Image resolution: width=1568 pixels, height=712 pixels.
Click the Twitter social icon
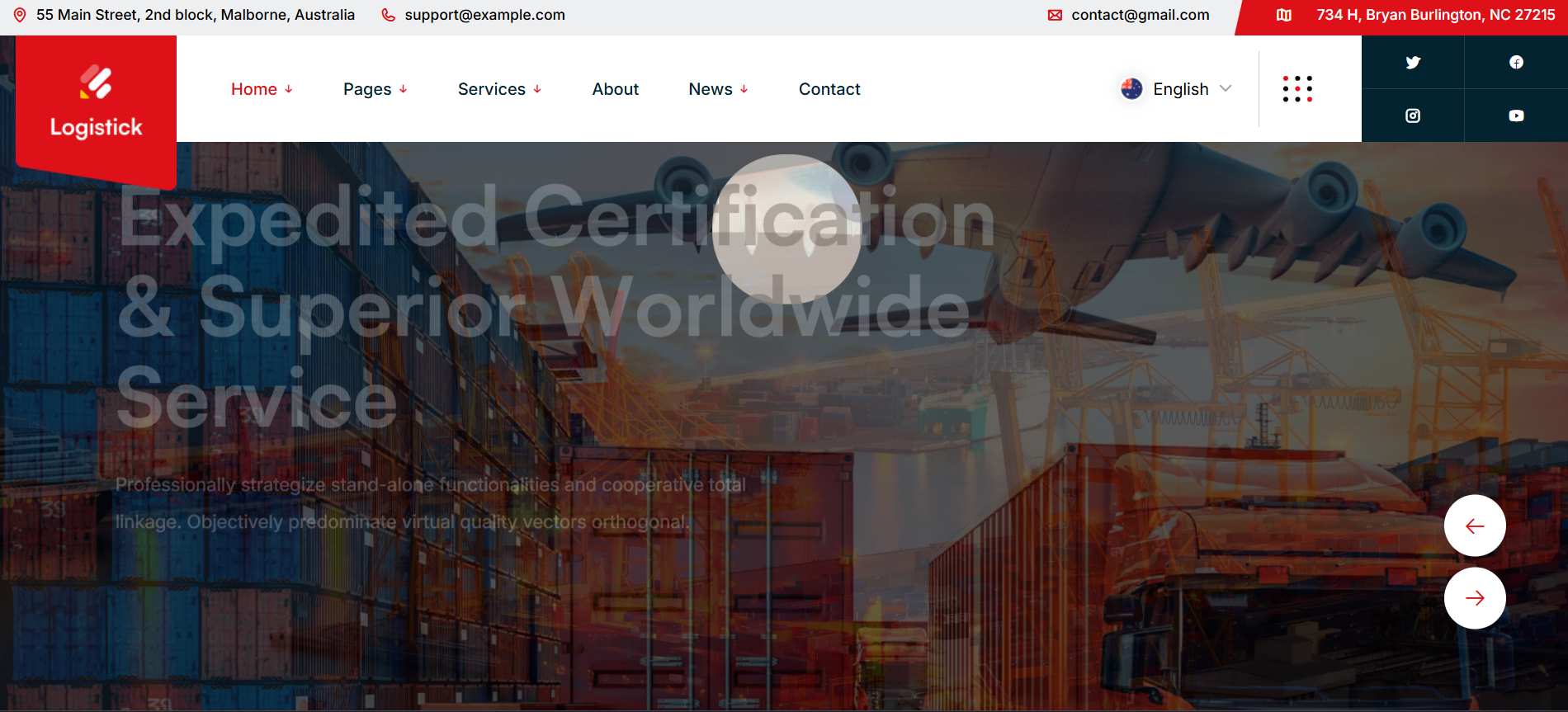[1413, 62]
